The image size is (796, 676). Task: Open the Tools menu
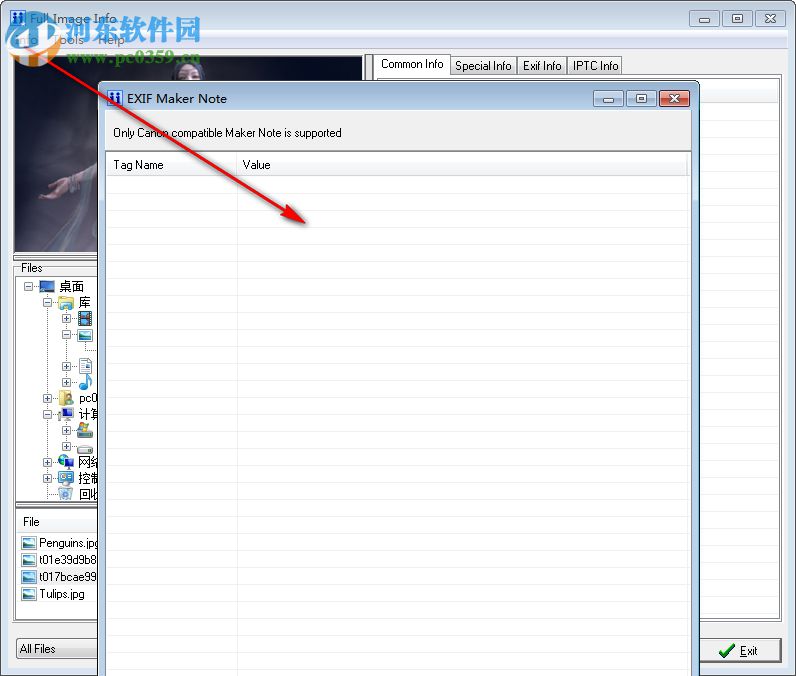click(69, 40)
